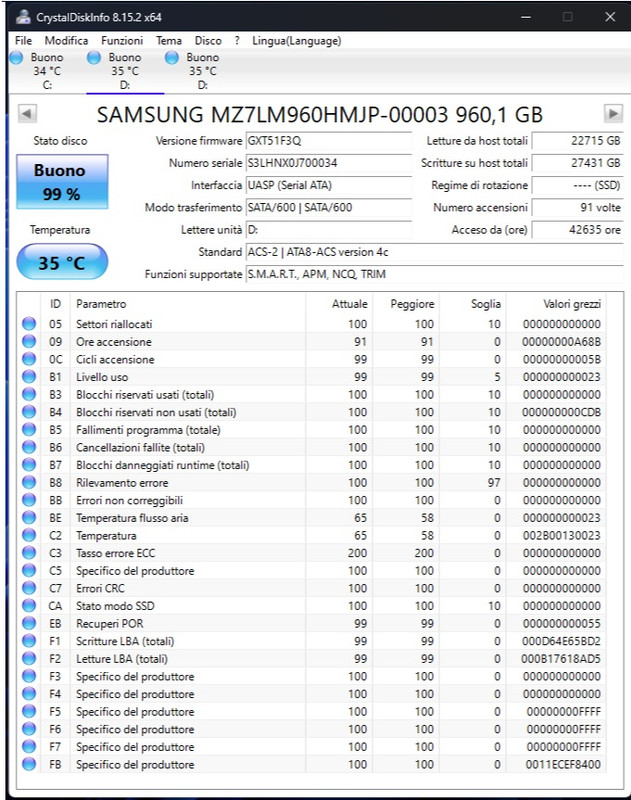Click the Buono 99 % health status button
Image resolution: width=631 pixels, height=800 pixels.
[62, 182]
